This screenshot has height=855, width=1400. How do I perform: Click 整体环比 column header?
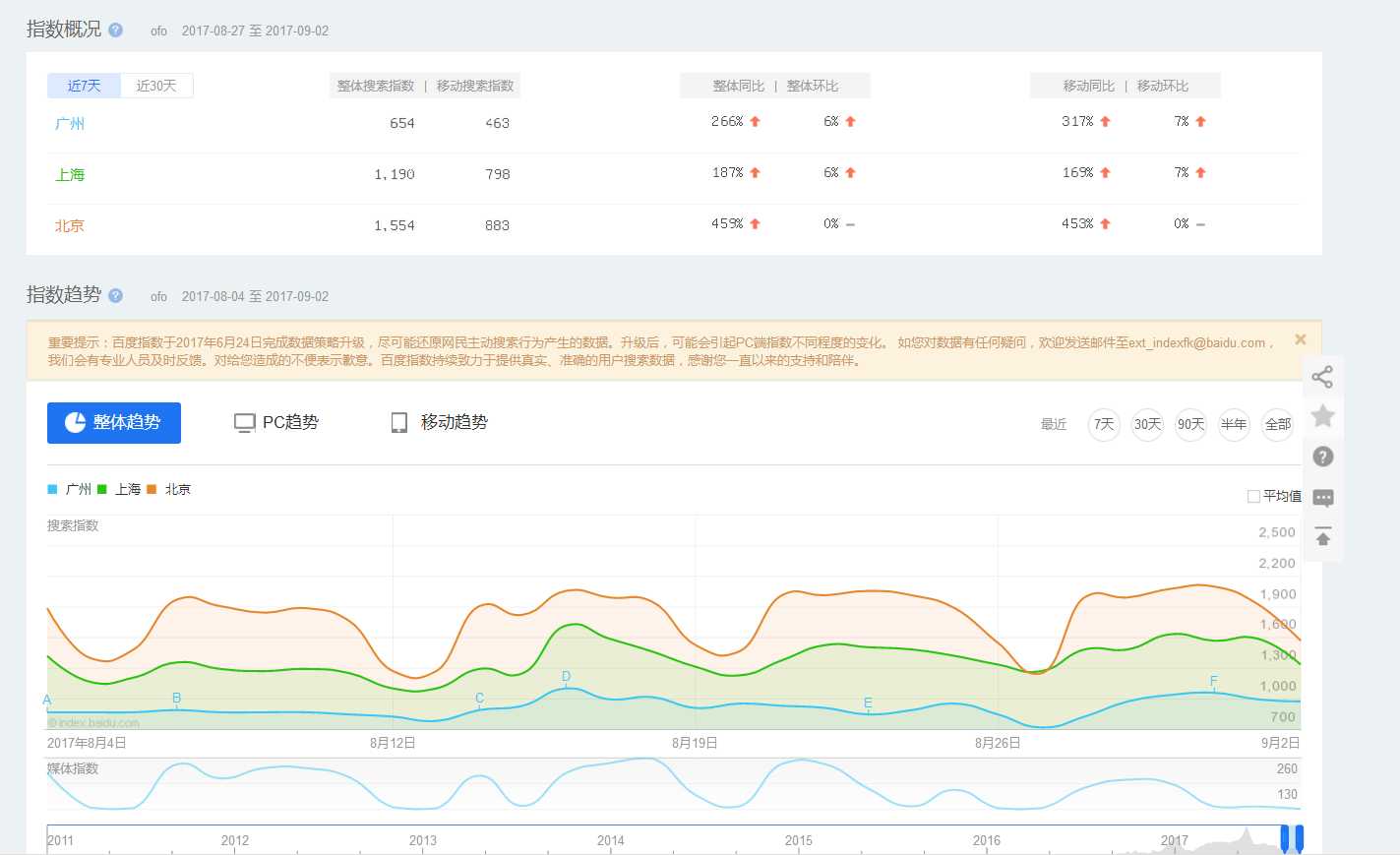(x=813, y=86)
